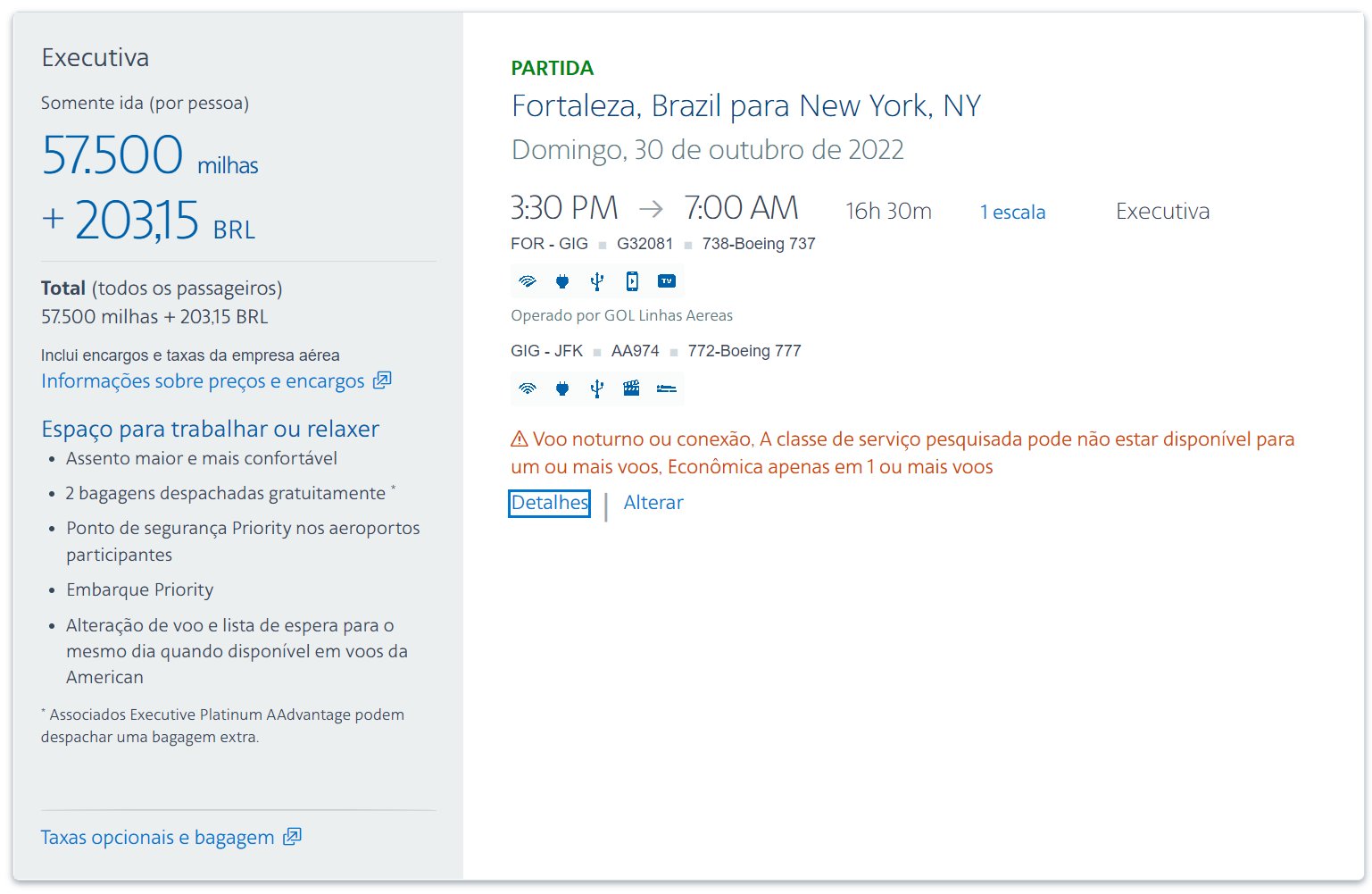Click the arrow between departure and arrival times
This screenshot has width=1372, height=894.
652,209
